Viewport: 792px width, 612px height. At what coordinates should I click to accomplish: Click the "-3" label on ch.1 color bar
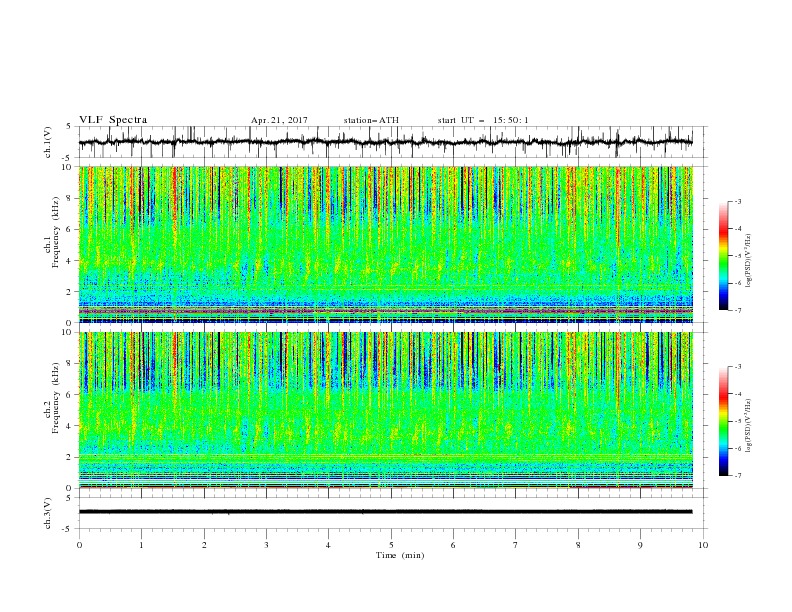coord(737,201)
